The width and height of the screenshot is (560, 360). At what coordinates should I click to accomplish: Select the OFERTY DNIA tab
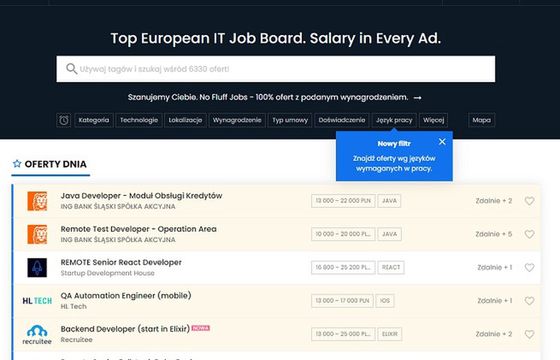pos(50,164)
